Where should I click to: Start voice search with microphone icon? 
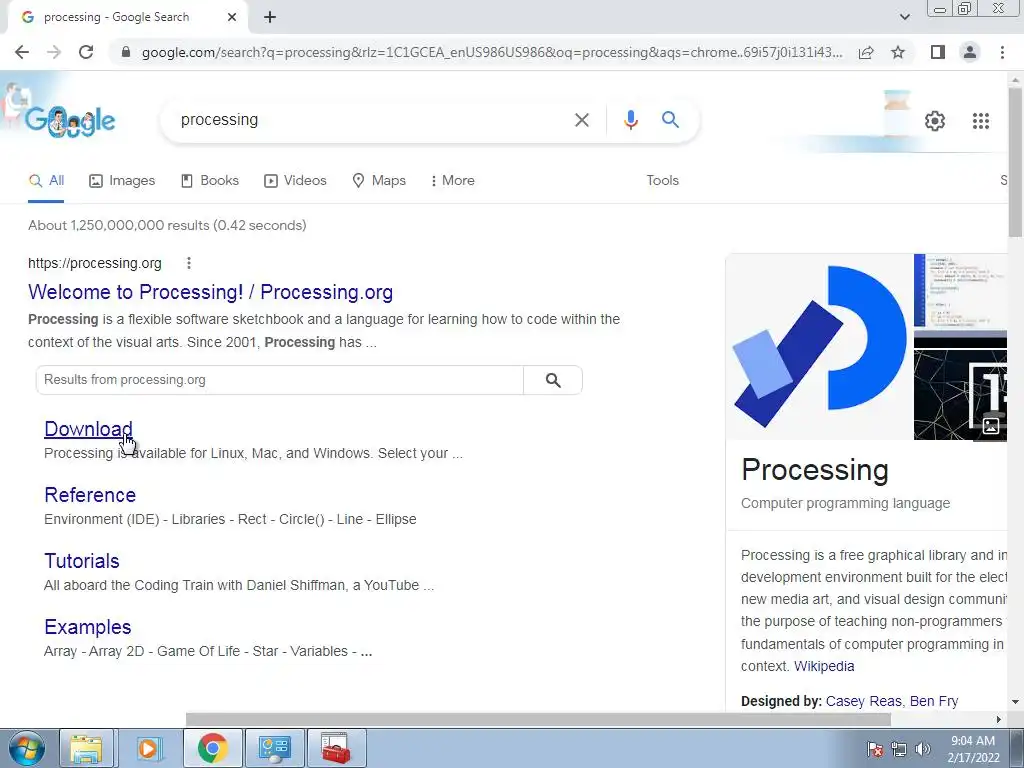630,120
